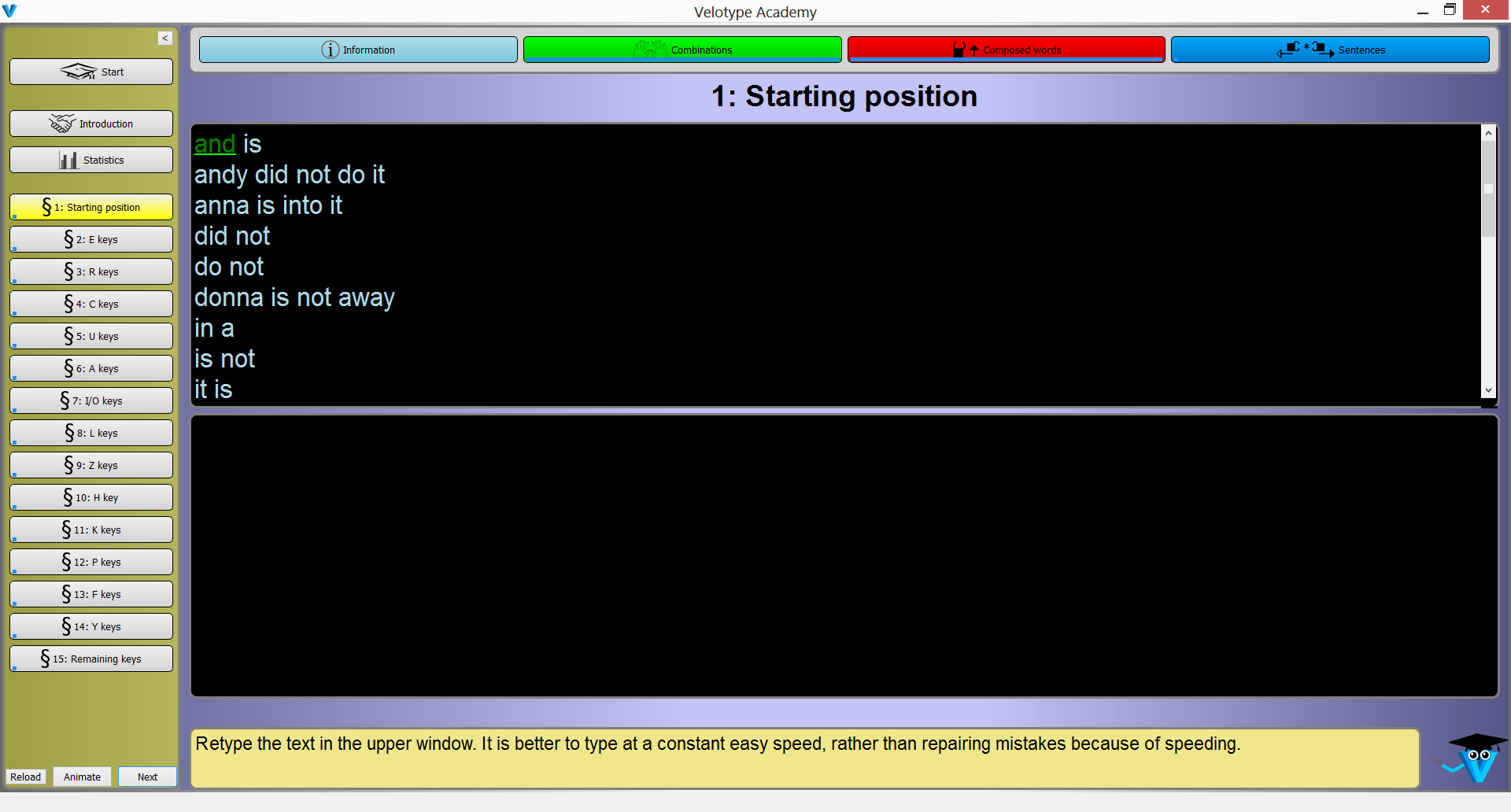Click the info circle icon on Information tab
Image resolution: width=1511 pixels, height=812 pixels.
(x=330, y=50)
